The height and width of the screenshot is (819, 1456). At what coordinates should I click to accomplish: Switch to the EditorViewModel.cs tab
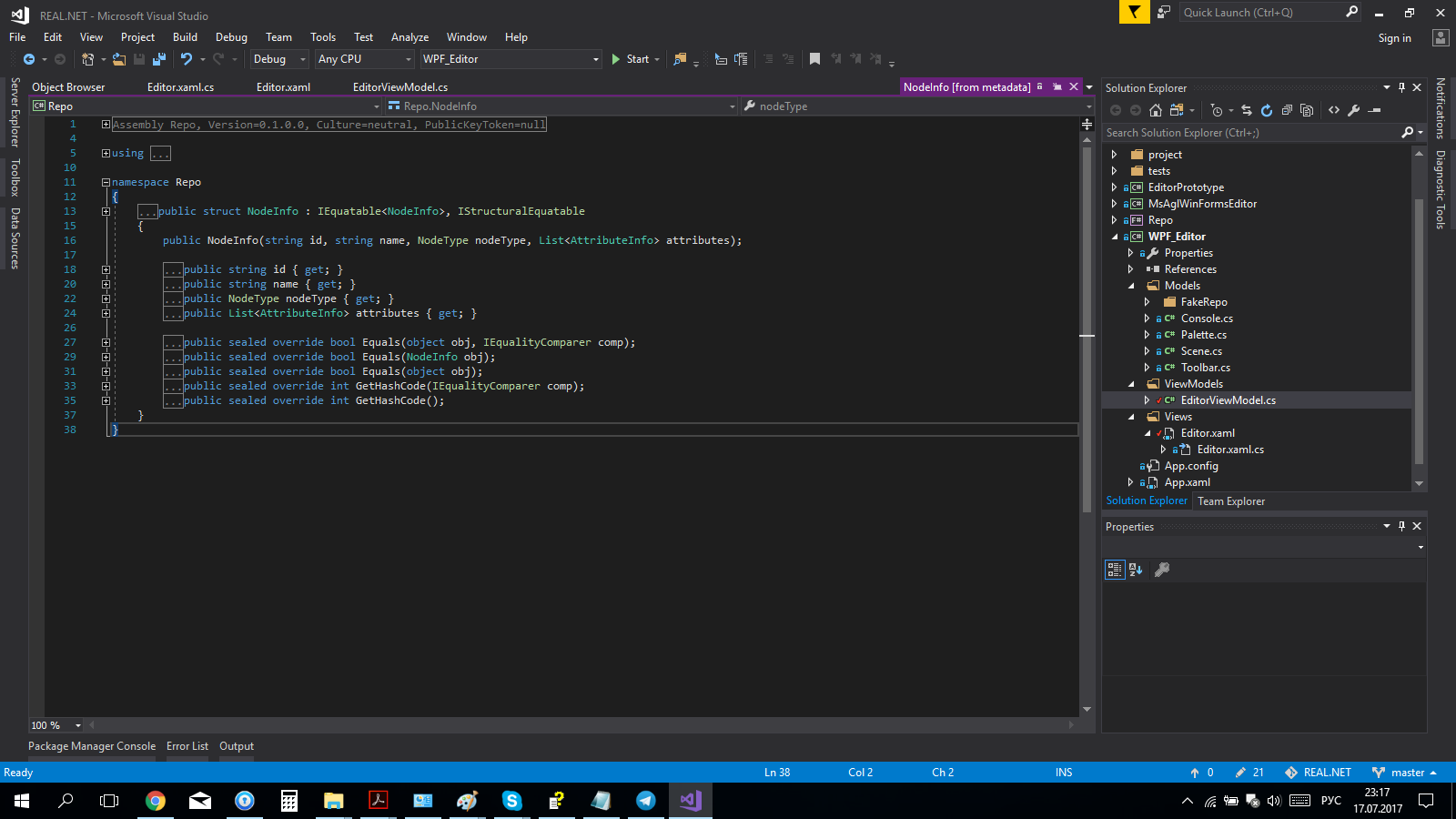click(400, 87)
